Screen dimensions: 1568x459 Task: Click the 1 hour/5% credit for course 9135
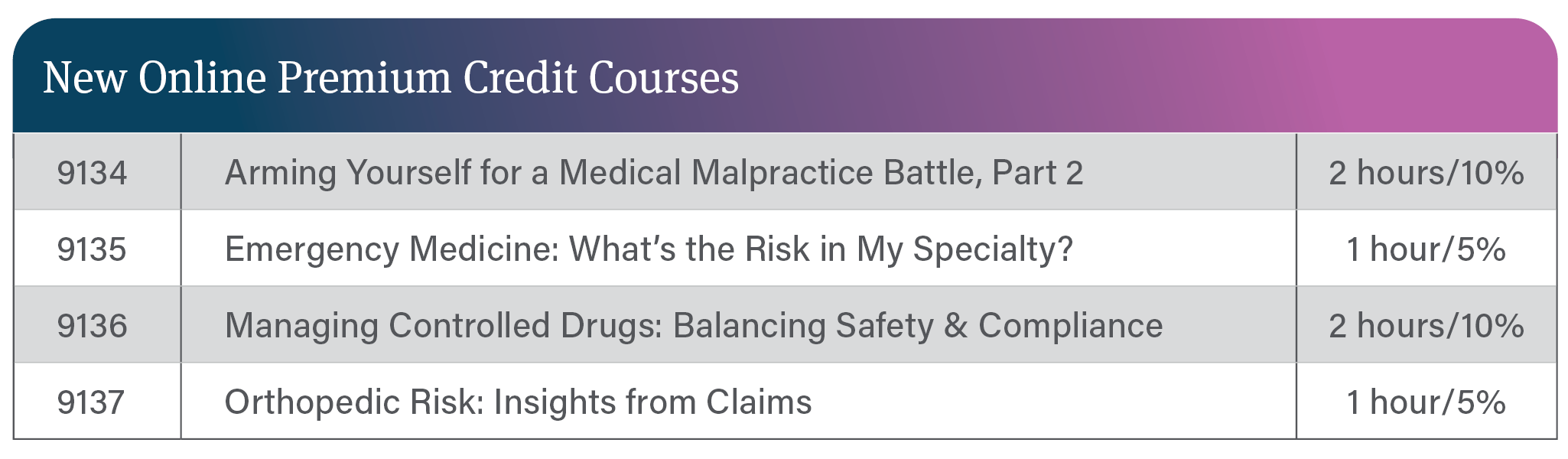click(x=1426, y=249)
